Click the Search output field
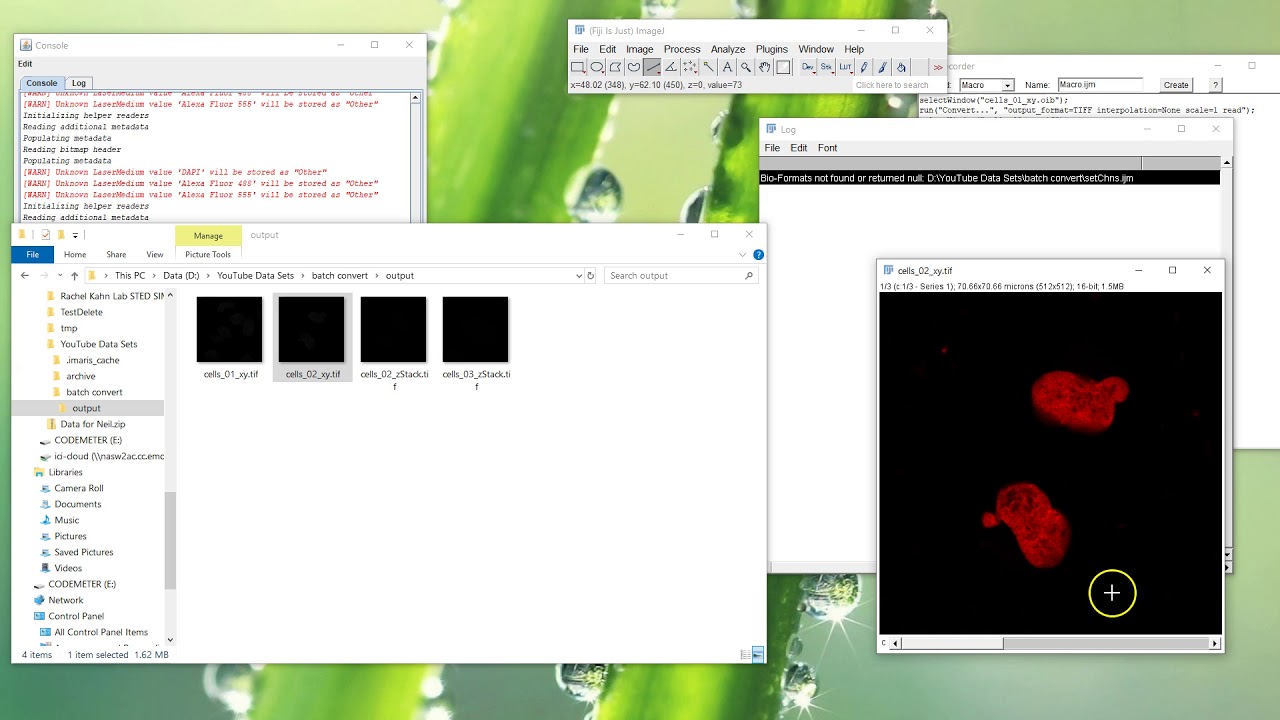This screenshot has height=720, width=1280. pos(680,275)
